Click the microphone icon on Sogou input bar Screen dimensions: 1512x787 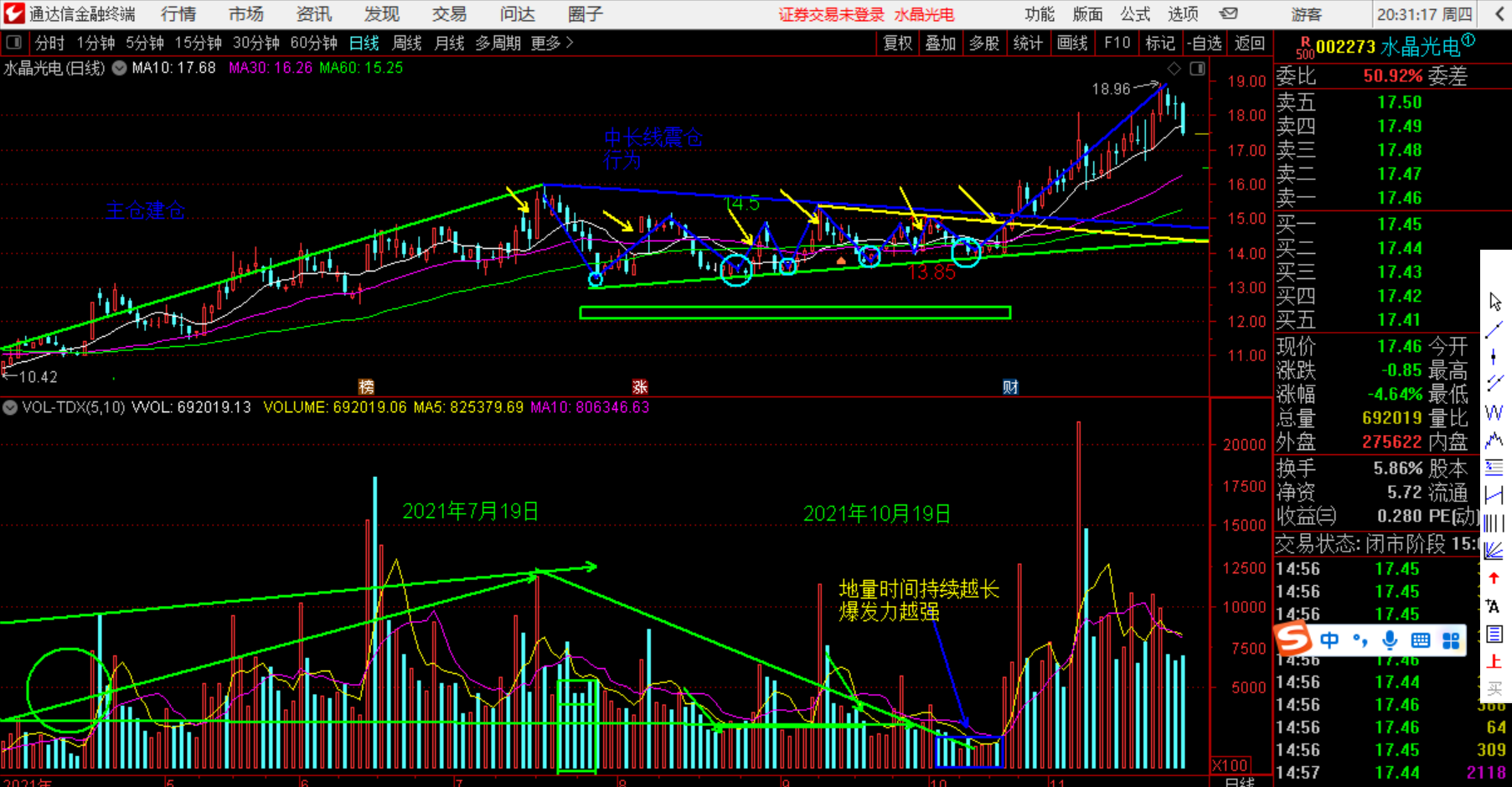tap(1390, 641)
